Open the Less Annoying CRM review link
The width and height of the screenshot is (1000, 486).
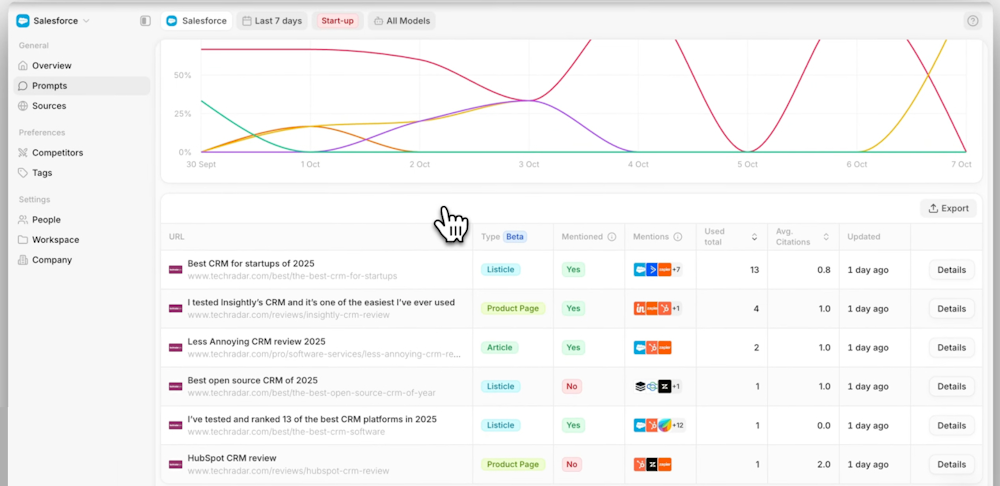pos(257,342)
